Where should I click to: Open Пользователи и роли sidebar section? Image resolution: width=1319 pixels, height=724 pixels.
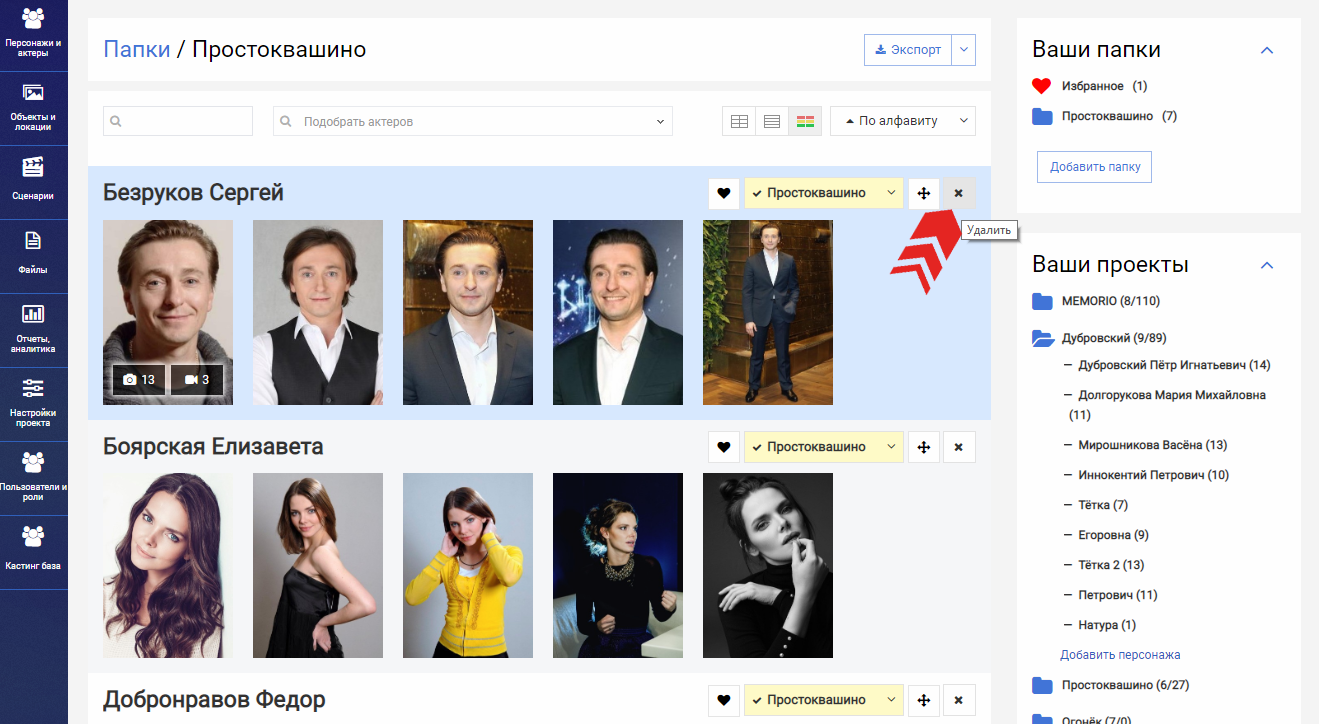click(x=33, y=478)
